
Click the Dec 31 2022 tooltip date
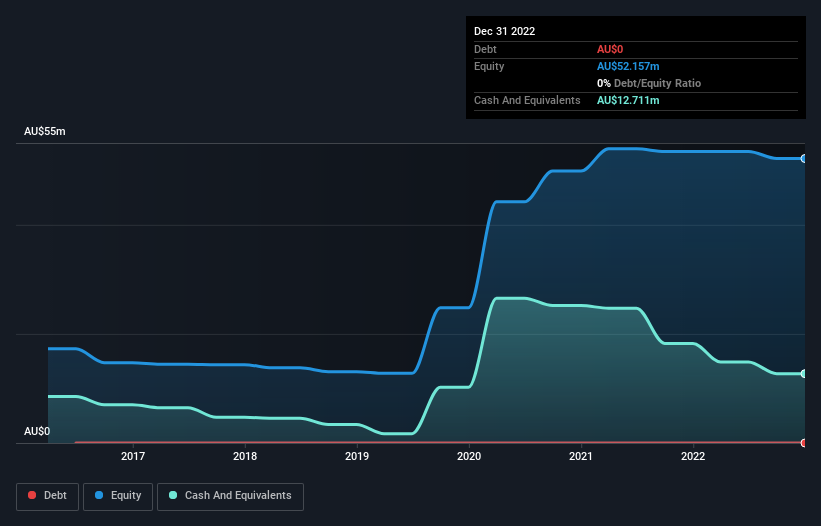(504, 31)
